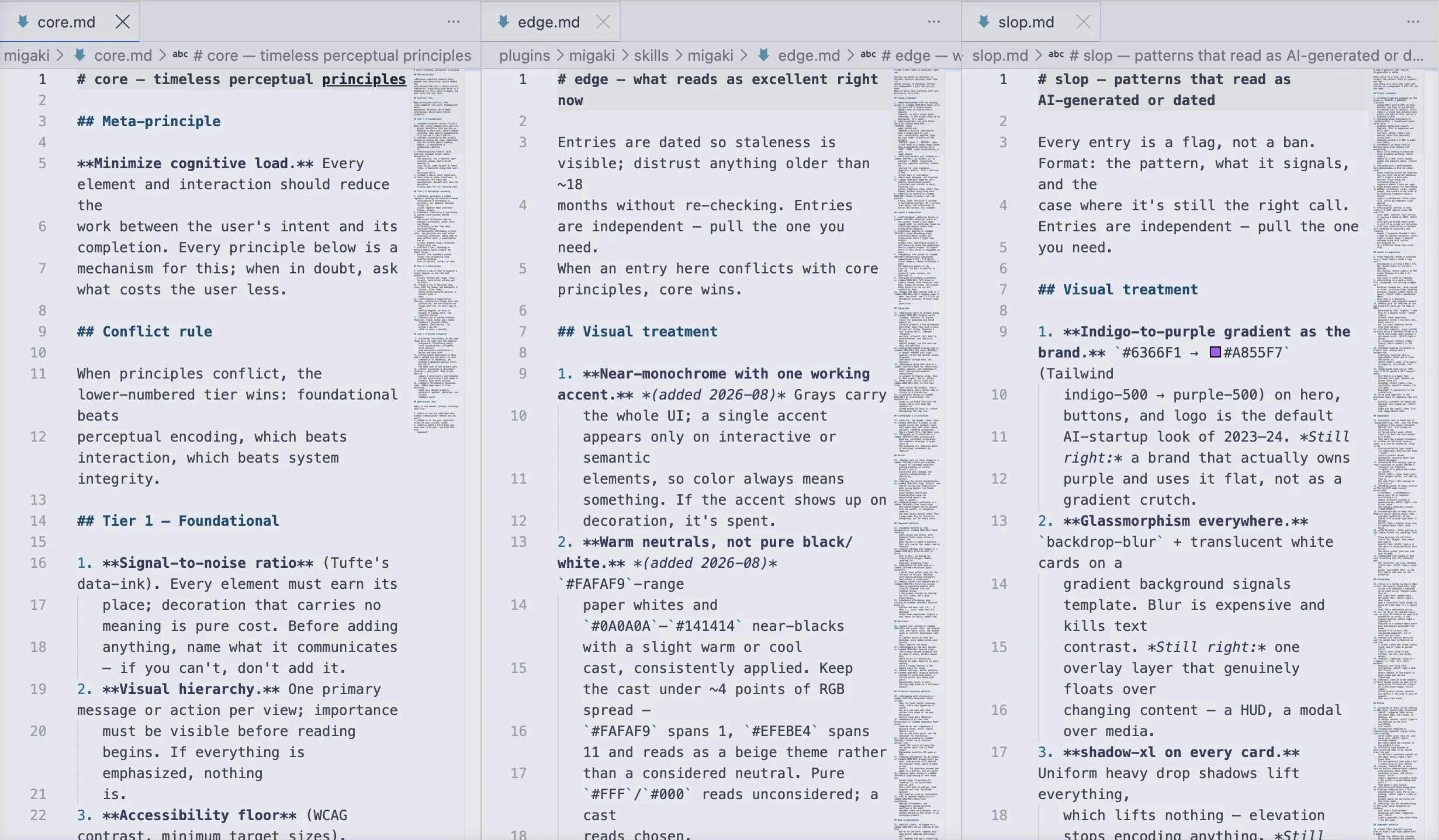Click '## Conflict rule' heading in core.md
1439x840 pixels.
[x=144, y=331]
